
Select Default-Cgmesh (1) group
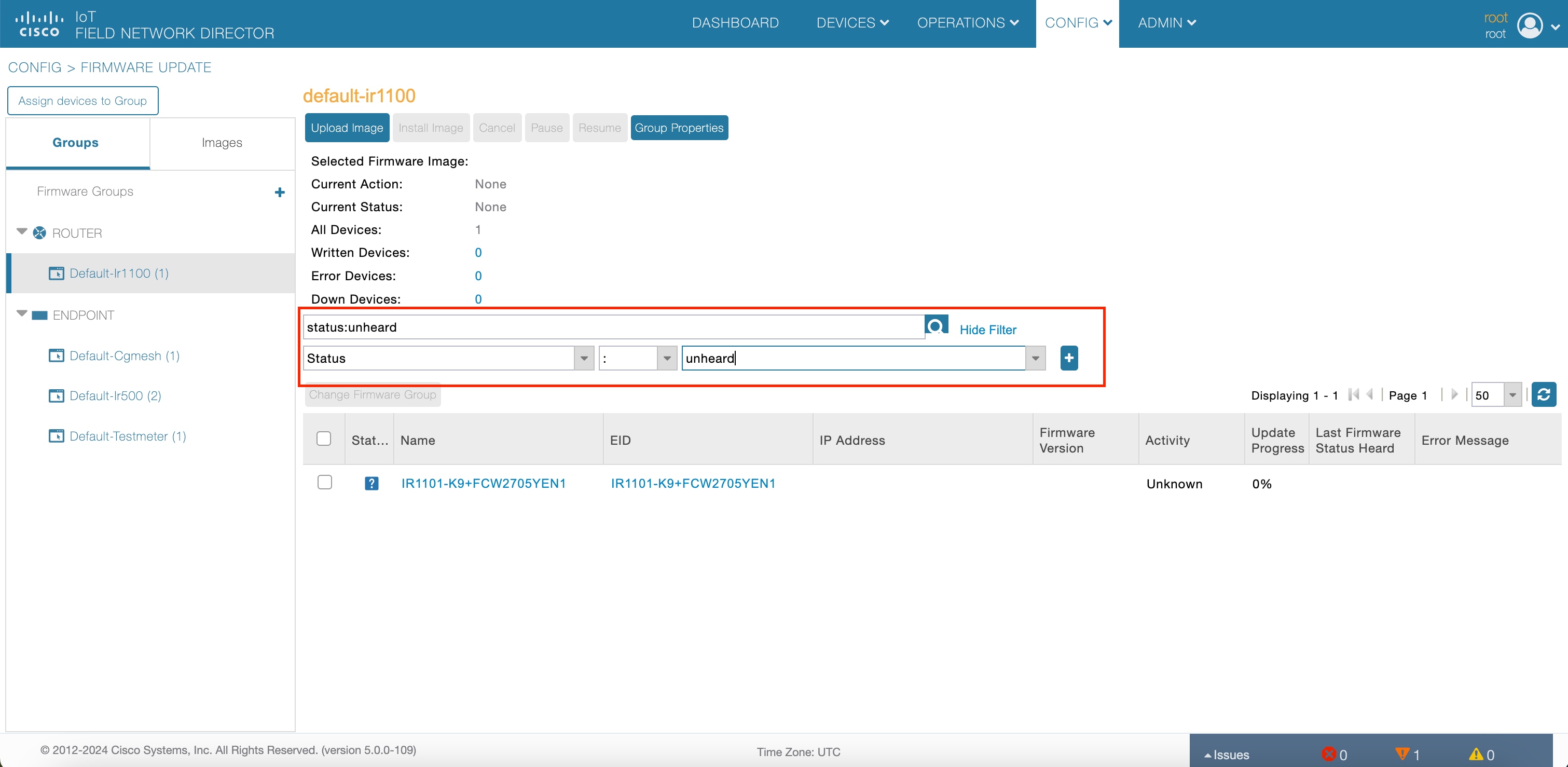tap(125, 355)
